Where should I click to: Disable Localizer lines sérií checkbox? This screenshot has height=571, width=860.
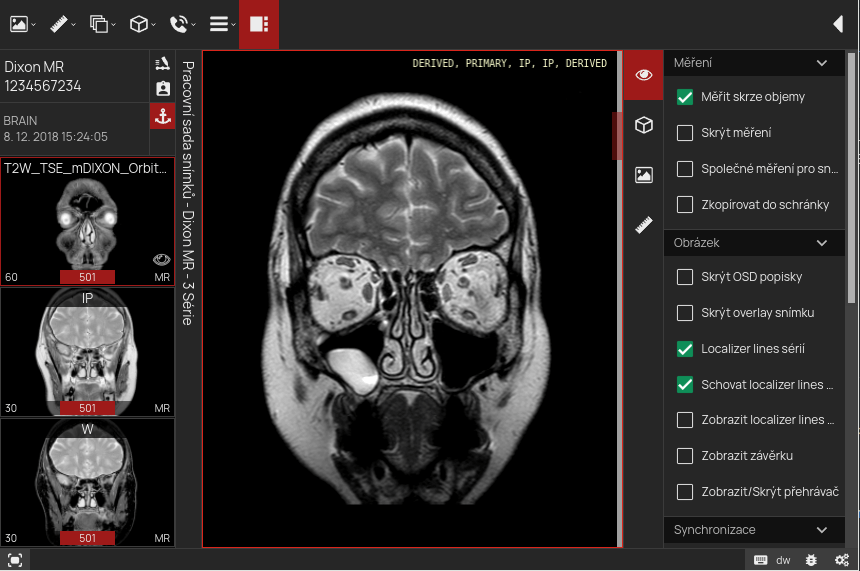coord(685,349)
